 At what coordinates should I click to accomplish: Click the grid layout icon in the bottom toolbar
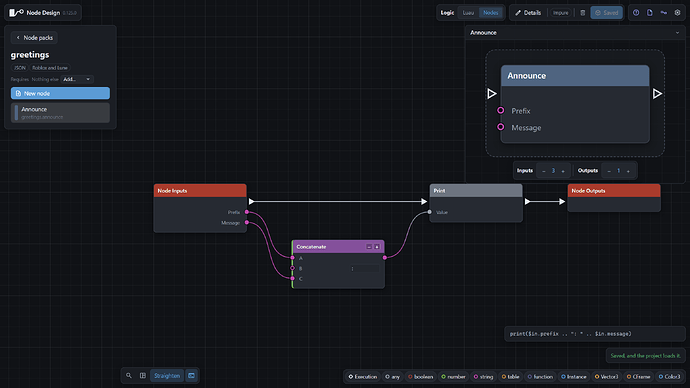pos(143,376)
